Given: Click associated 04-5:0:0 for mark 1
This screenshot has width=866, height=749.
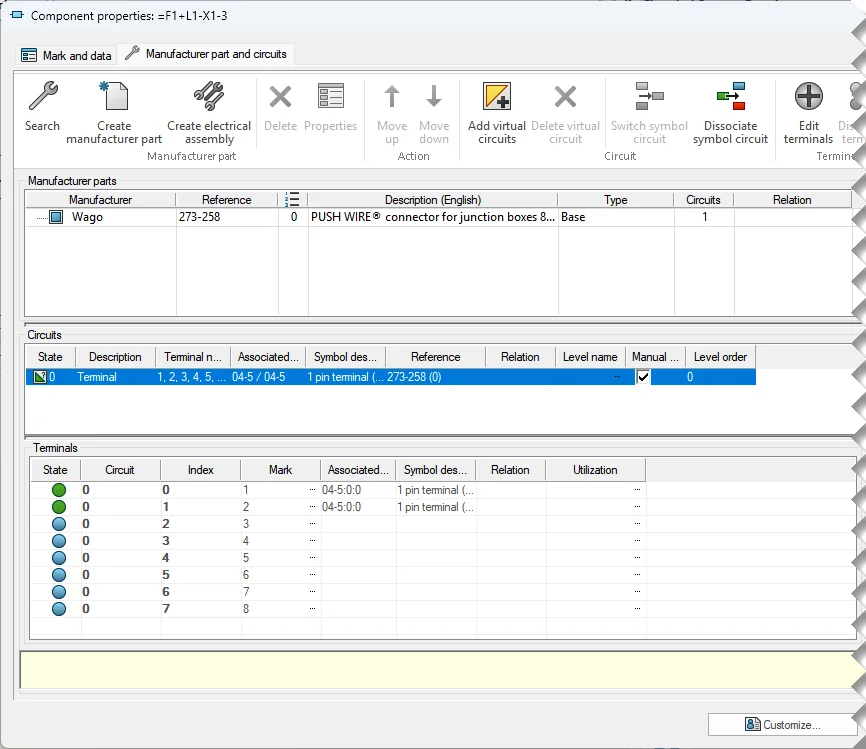Looking at the screenshot, I should coord(341,490).
